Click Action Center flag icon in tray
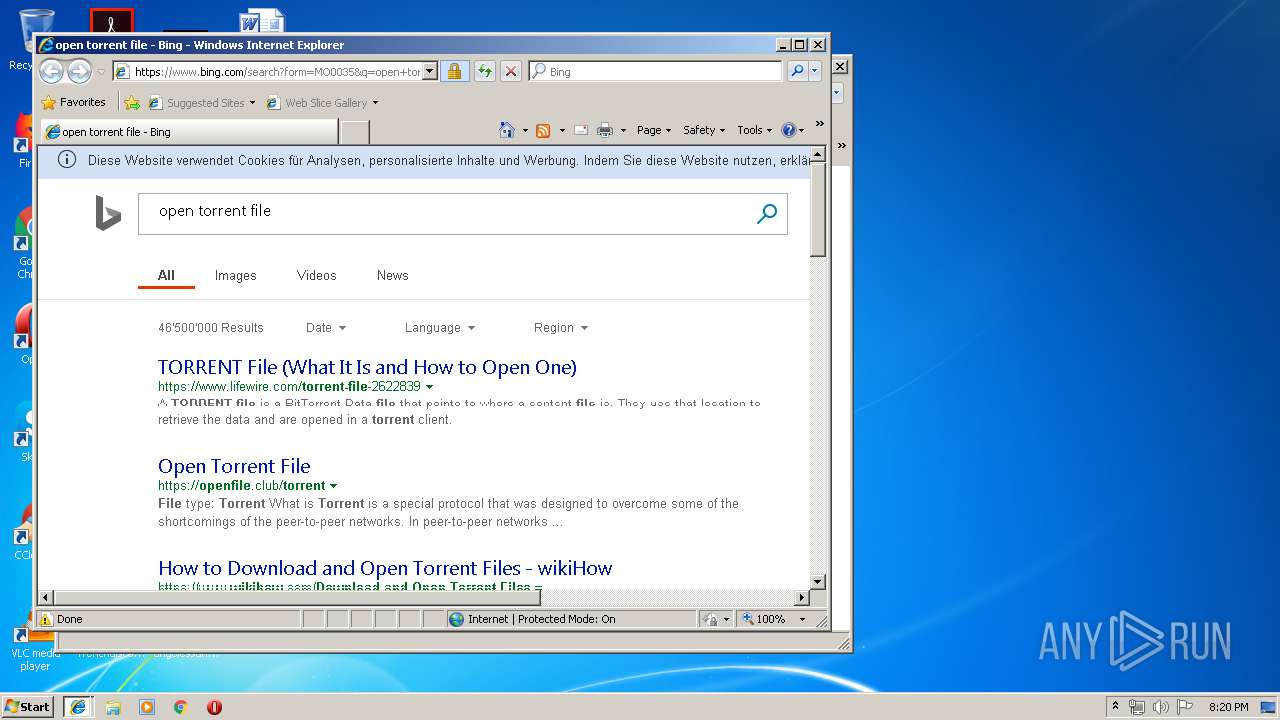 (1185, 707)
